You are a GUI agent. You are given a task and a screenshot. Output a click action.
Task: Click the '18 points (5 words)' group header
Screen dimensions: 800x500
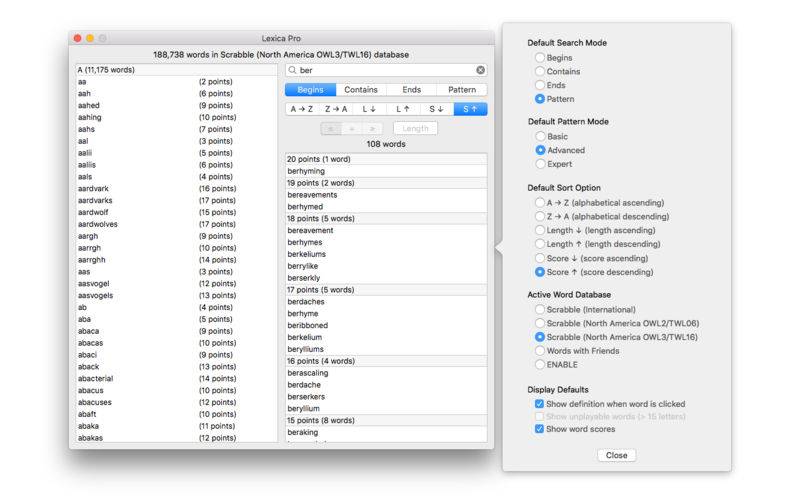pos(386,218)
